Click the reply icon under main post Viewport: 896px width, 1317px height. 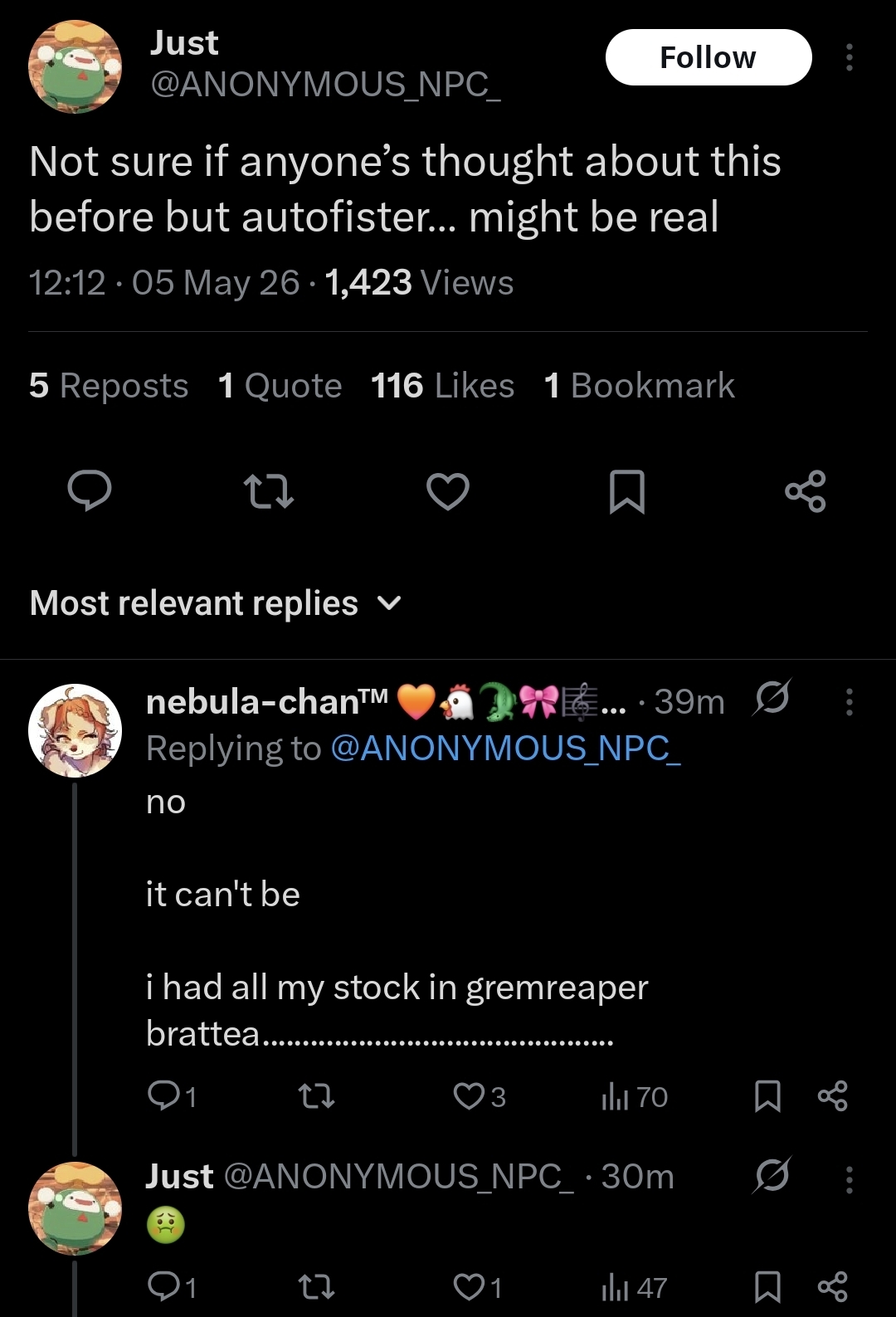(90, 490)
